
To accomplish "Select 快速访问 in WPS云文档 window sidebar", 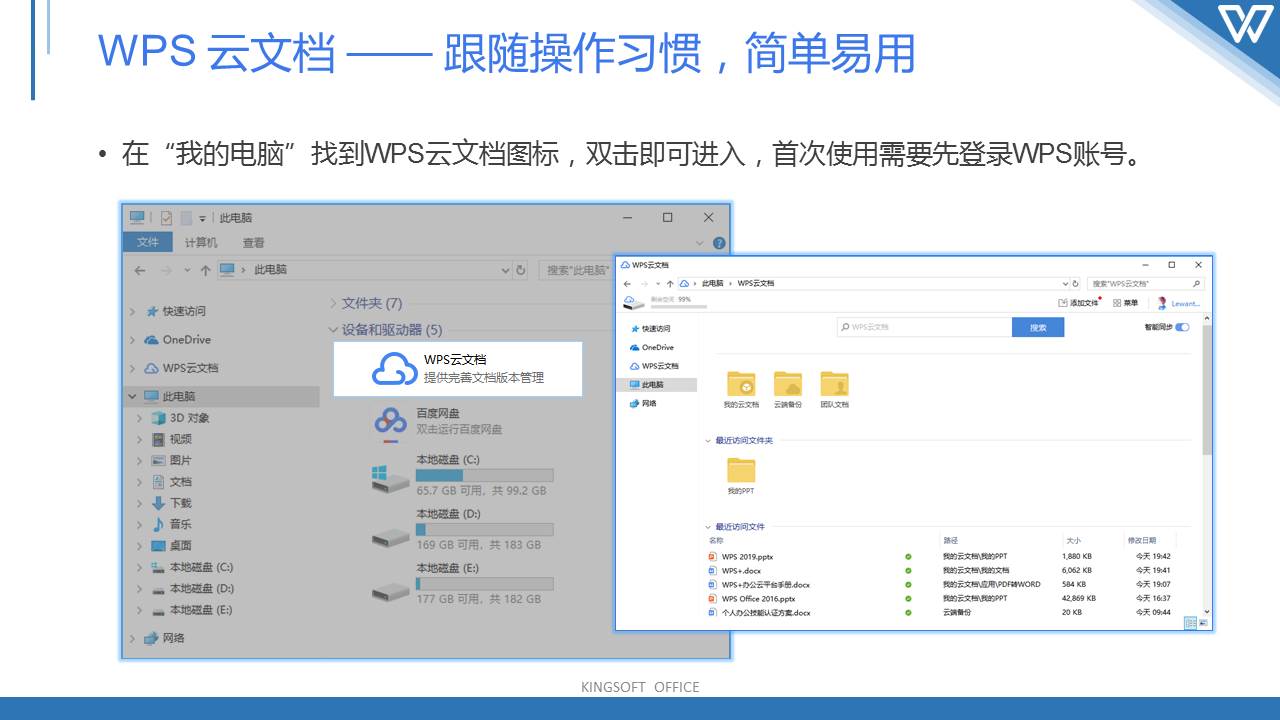I will [x=650, y=328].
